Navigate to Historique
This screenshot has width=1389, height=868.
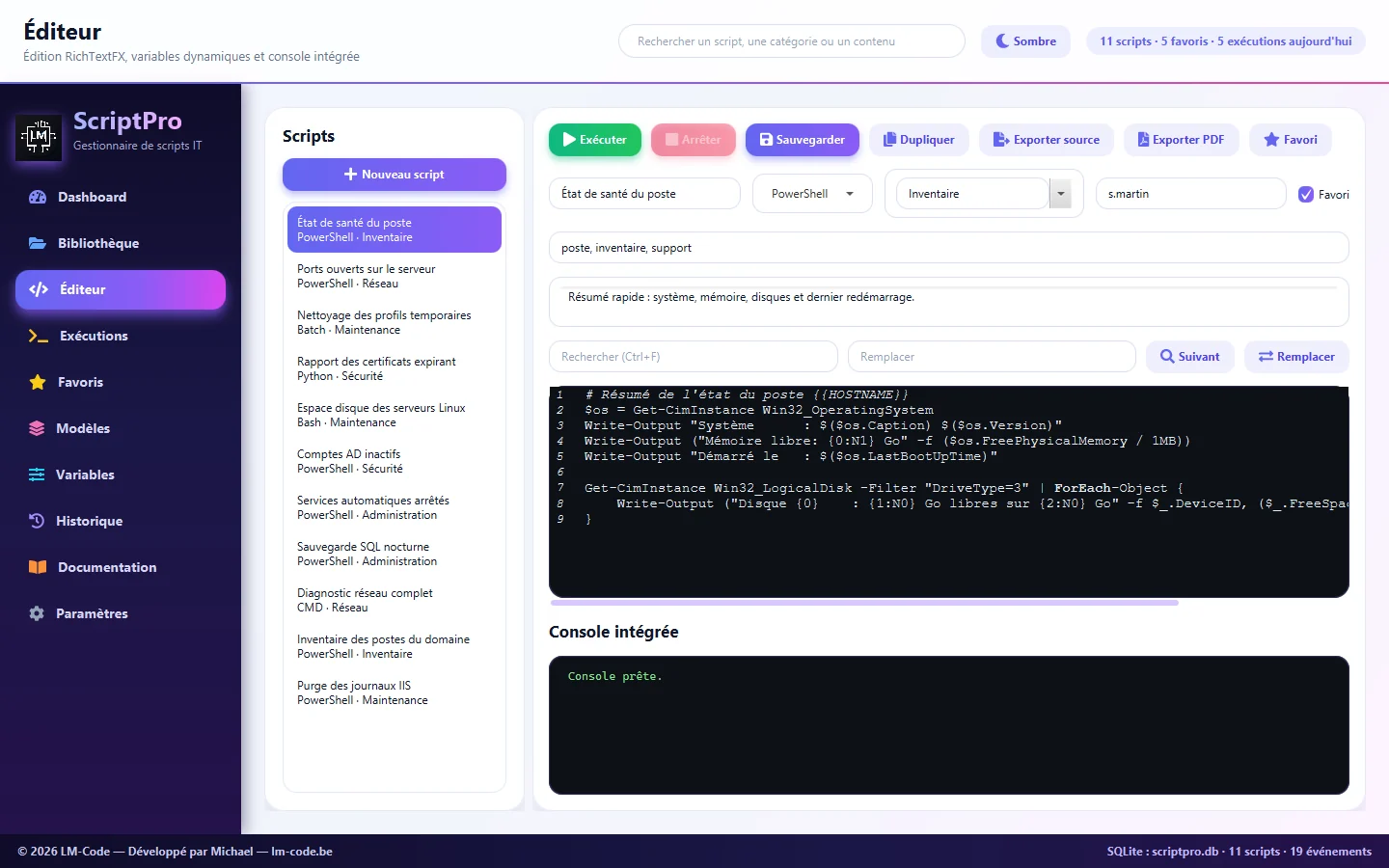pos(121,521)
